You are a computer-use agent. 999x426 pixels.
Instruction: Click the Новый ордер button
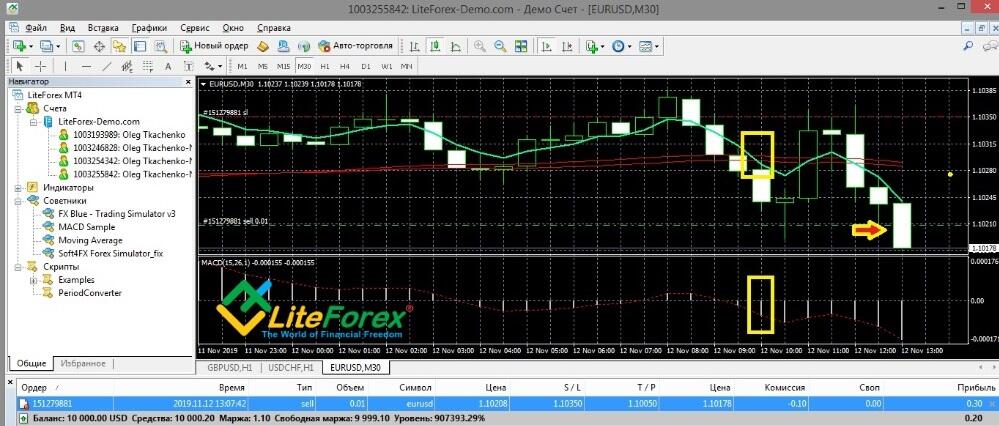tap(213, 46)
